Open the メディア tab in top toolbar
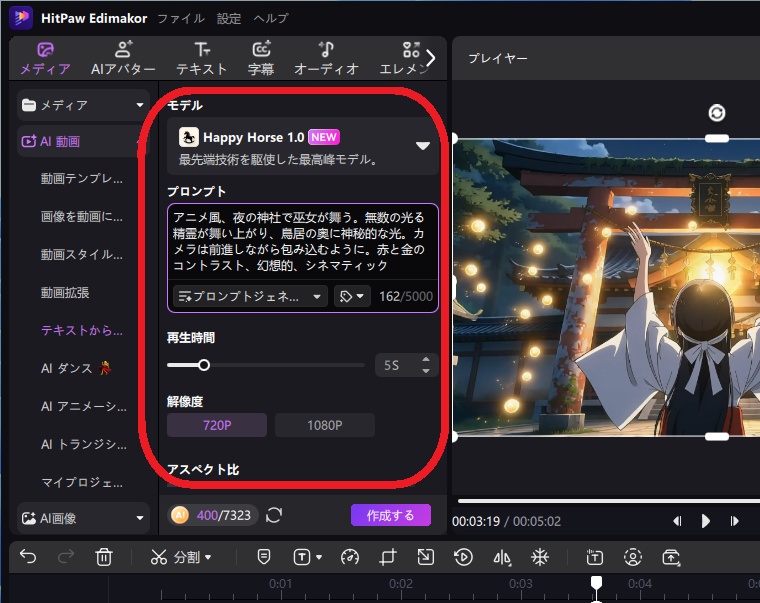This screenshot has width=760, height=603. 45,59
